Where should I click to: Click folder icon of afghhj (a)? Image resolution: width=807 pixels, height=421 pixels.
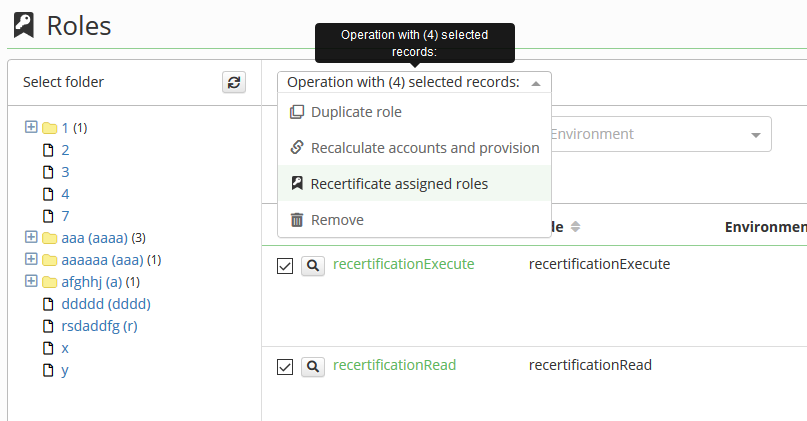(49, 282)
